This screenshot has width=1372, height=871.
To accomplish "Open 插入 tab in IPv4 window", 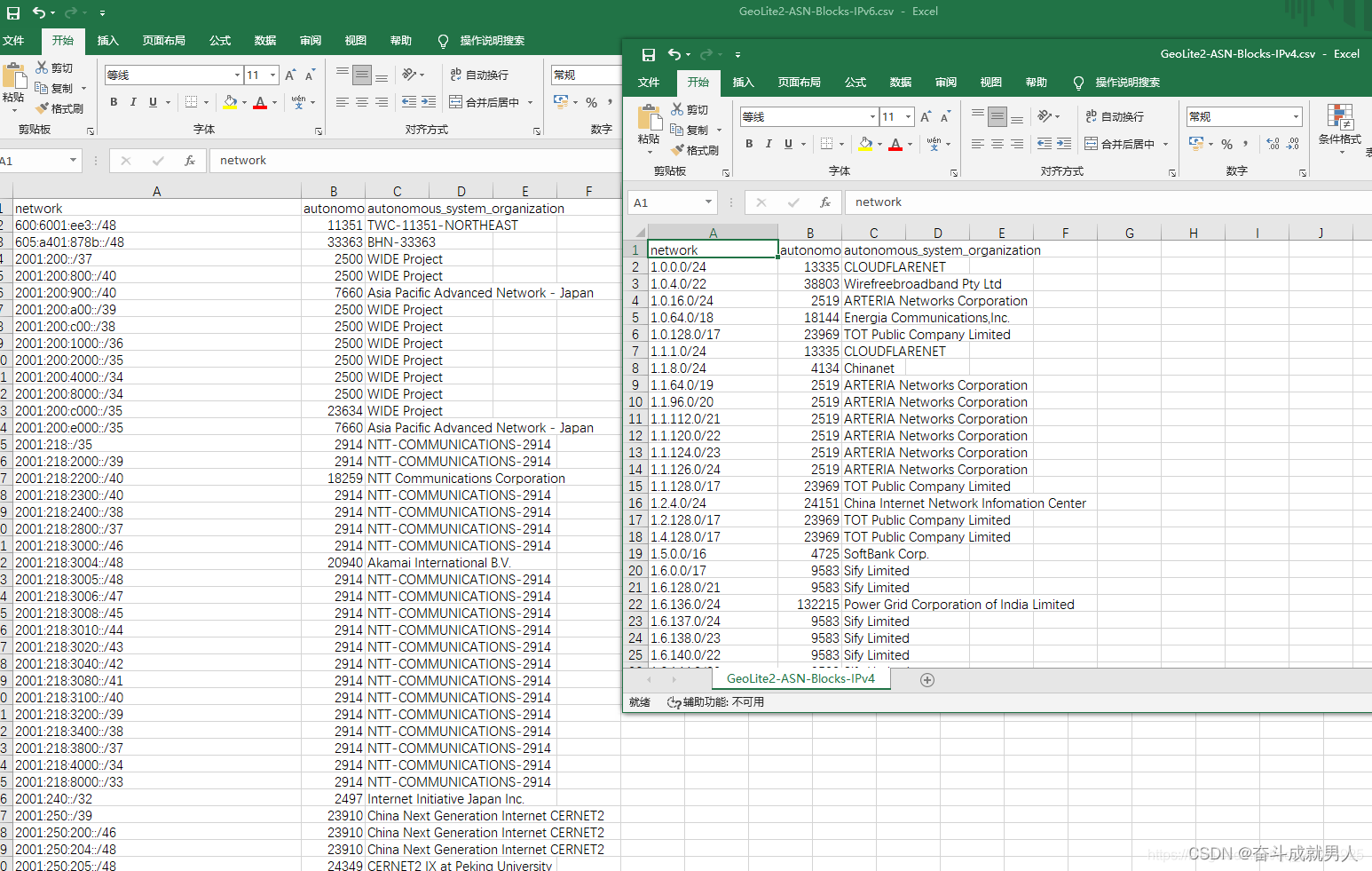I will tap(744, 83).
